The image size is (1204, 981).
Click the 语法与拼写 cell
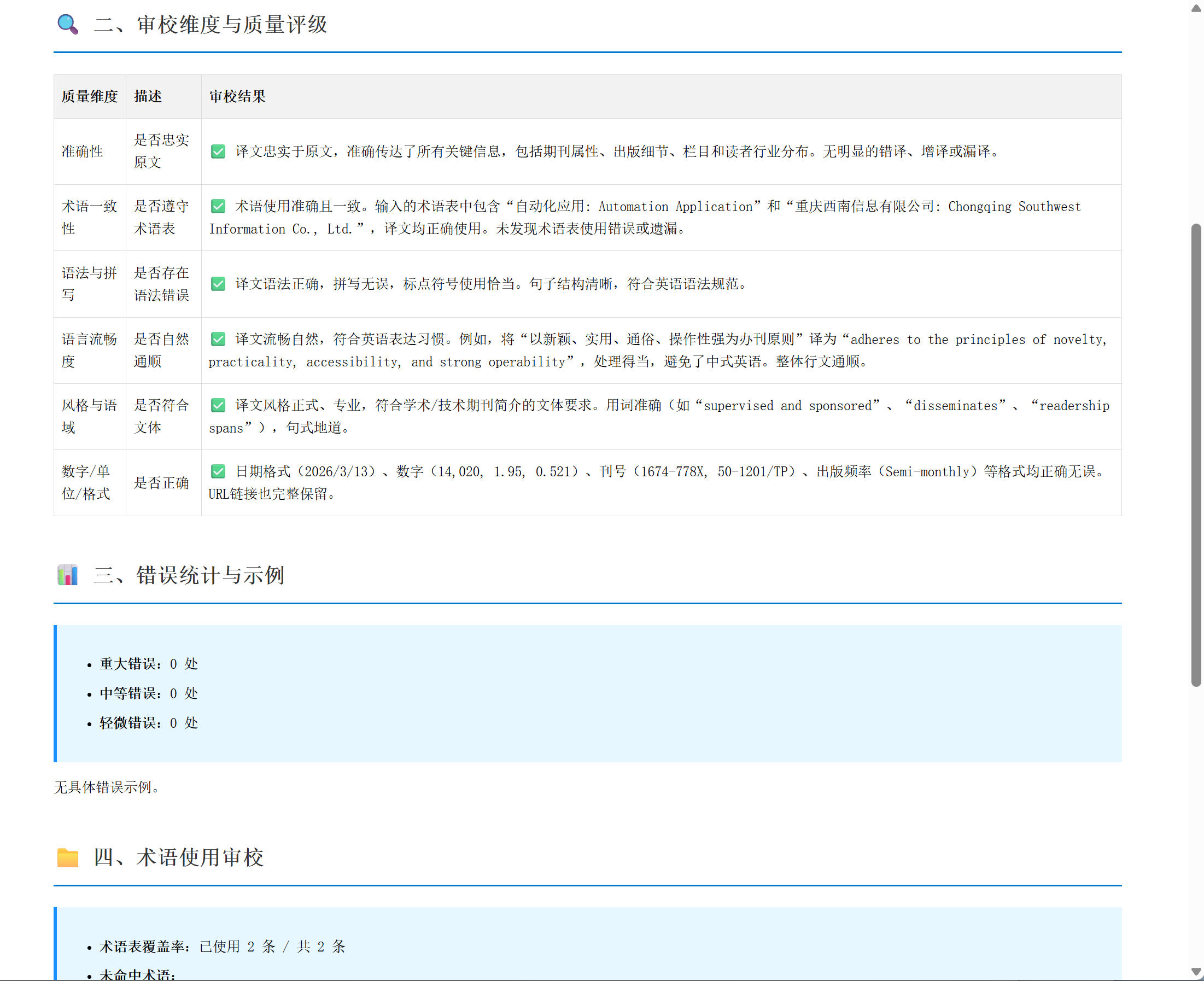(90, 284)
